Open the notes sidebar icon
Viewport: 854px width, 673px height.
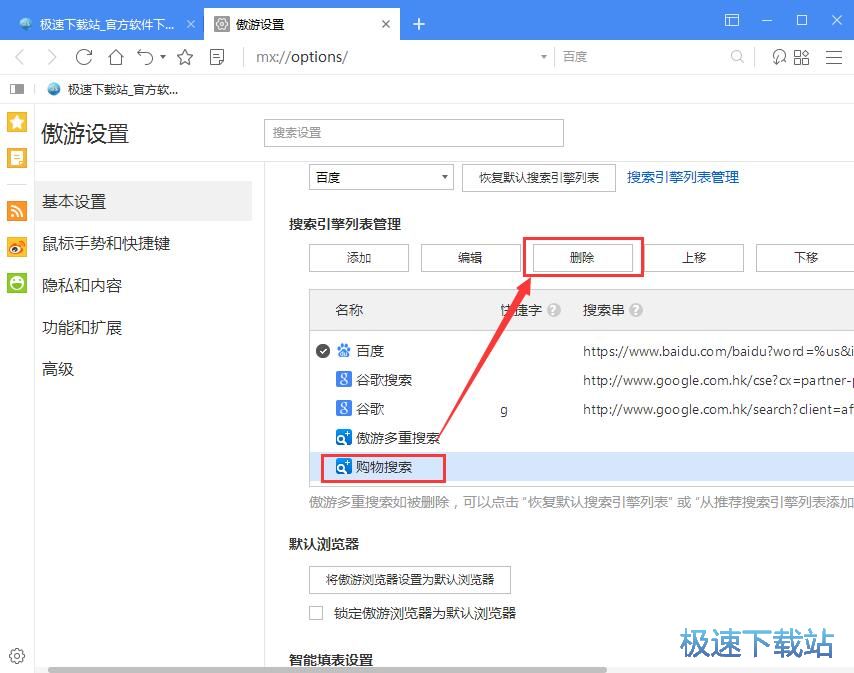point(17,158)
